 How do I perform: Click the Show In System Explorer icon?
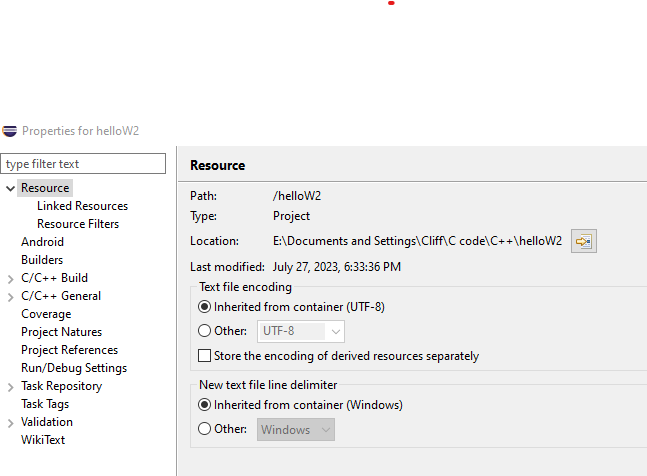(583, 241)
